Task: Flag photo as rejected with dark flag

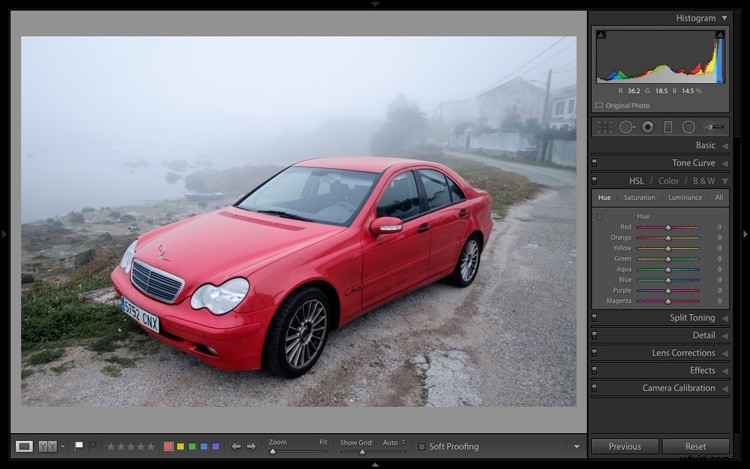Action: point(93,446)
